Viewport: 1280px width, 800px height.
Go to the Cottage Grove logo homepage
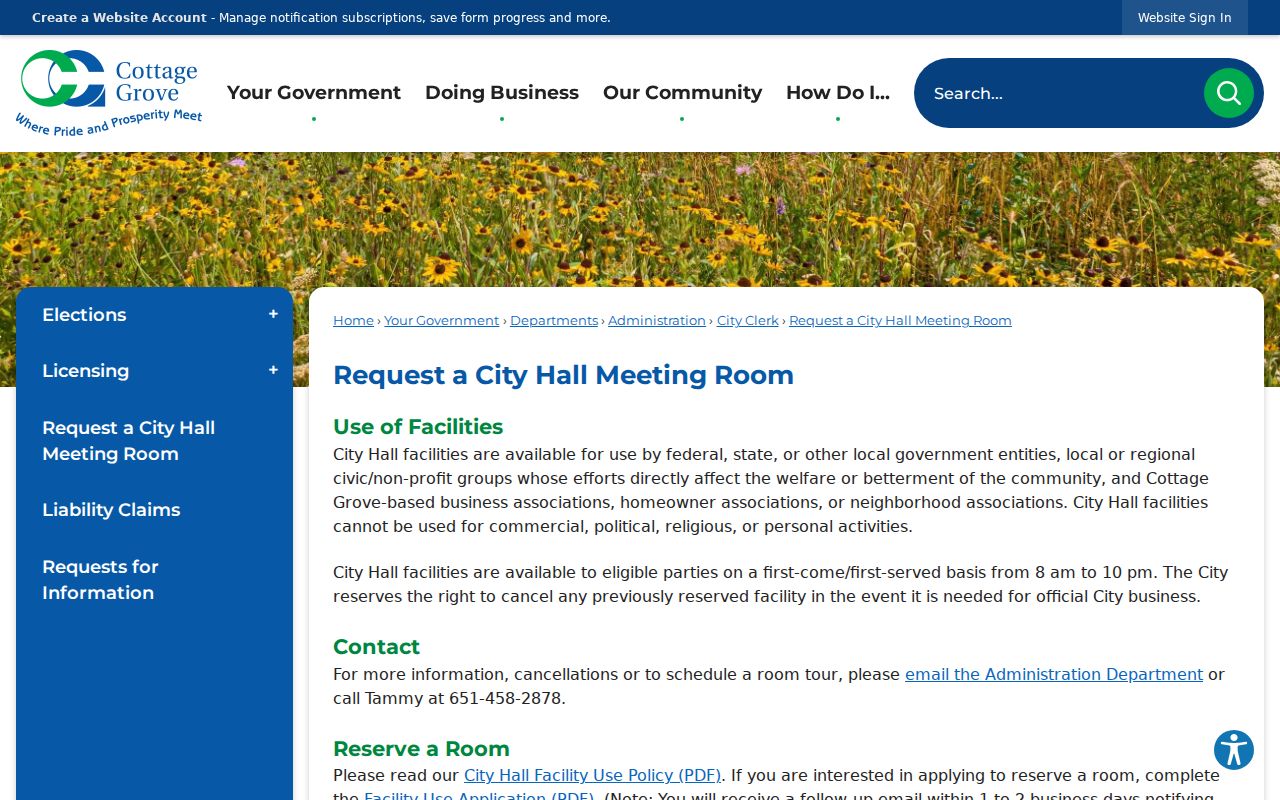click(109, 93)
